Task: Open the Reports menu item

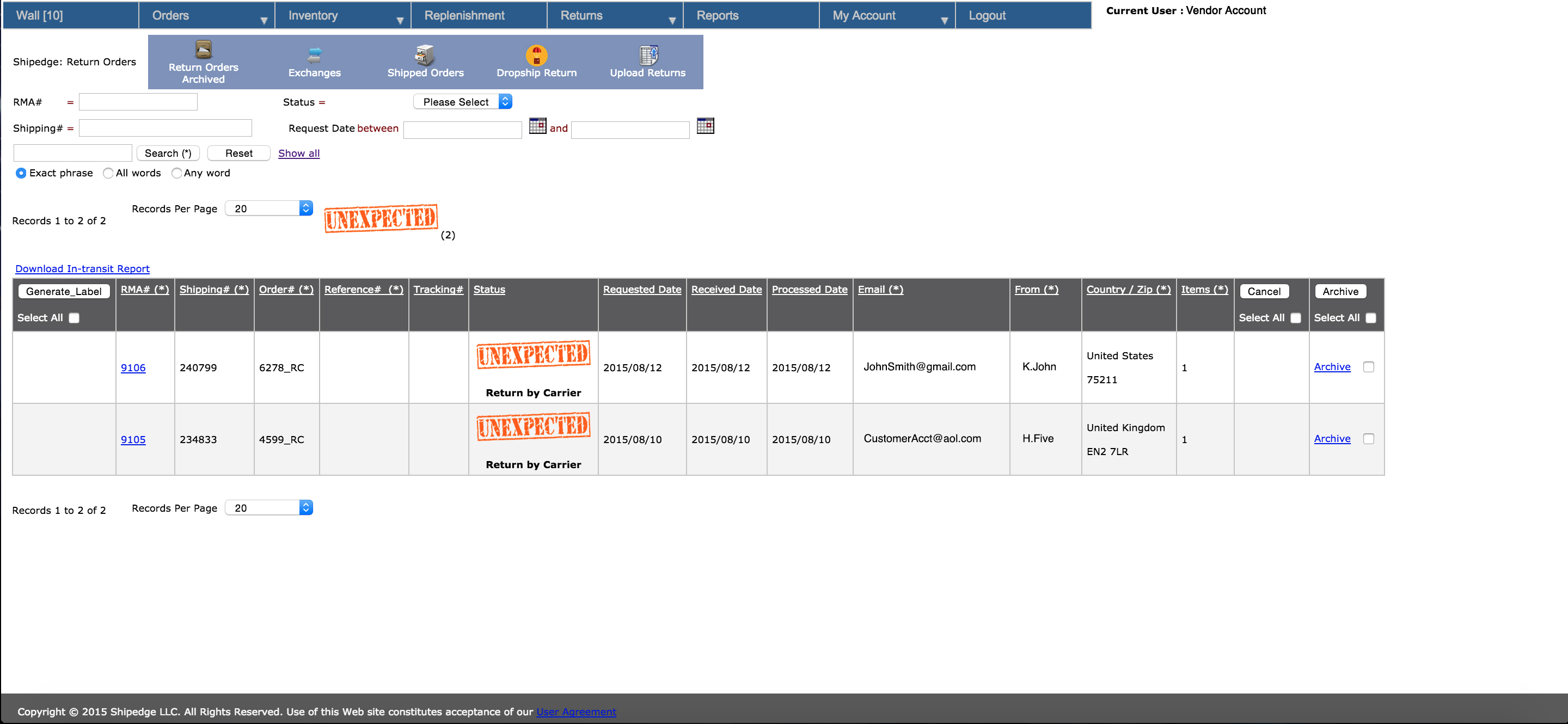Action: (x=717, y=15)
